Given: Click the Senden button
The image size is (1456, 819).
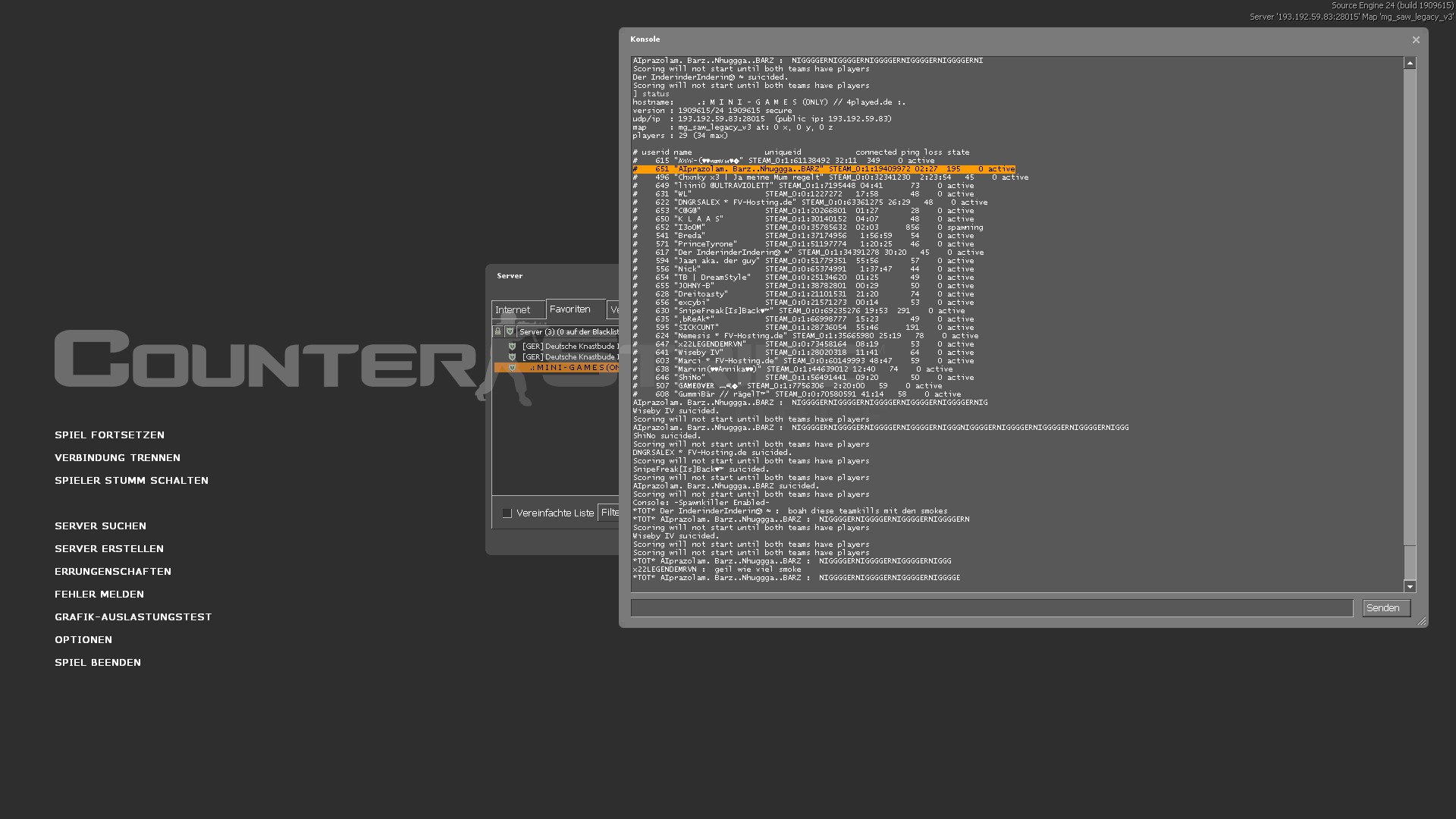Looking at the screenshot, I should pyautogui.click(x=1386, y=608).
